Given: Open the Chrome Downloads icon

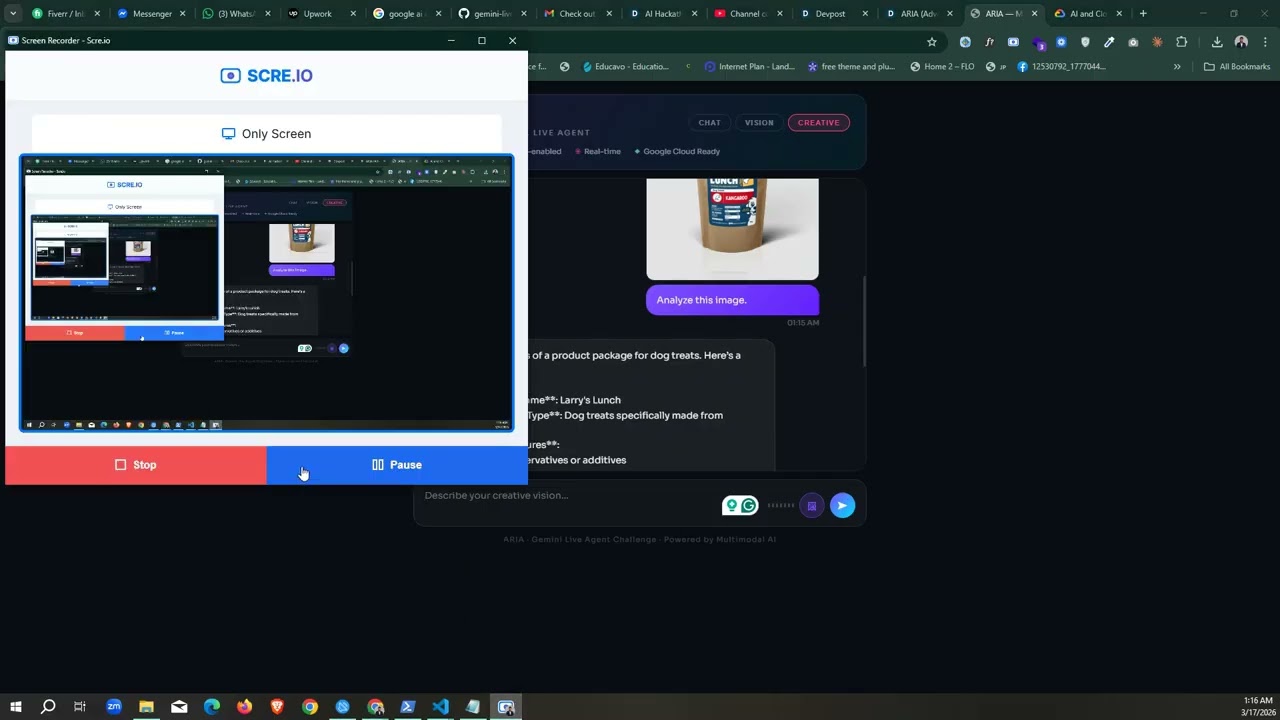Looking at the screenshot, I should click(x=1217, y=42).
